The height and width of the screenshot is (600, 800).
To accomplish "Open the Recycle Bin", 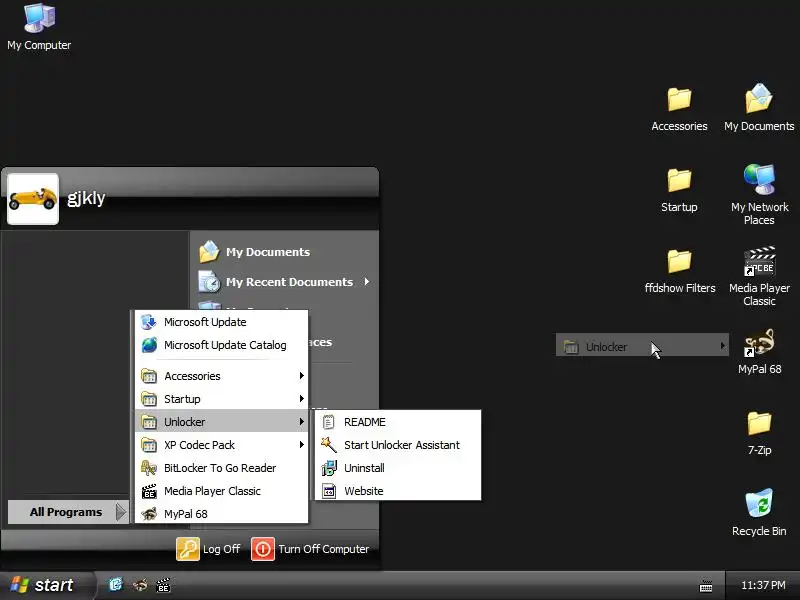I will [x=759, y=513].
